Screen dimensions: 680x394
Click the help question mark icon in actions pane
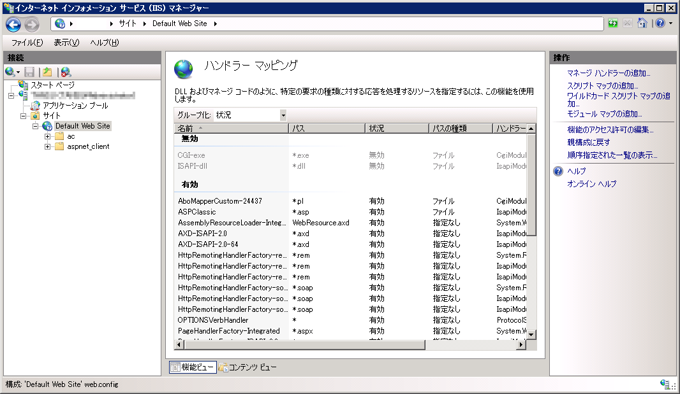tap(558, 171)
